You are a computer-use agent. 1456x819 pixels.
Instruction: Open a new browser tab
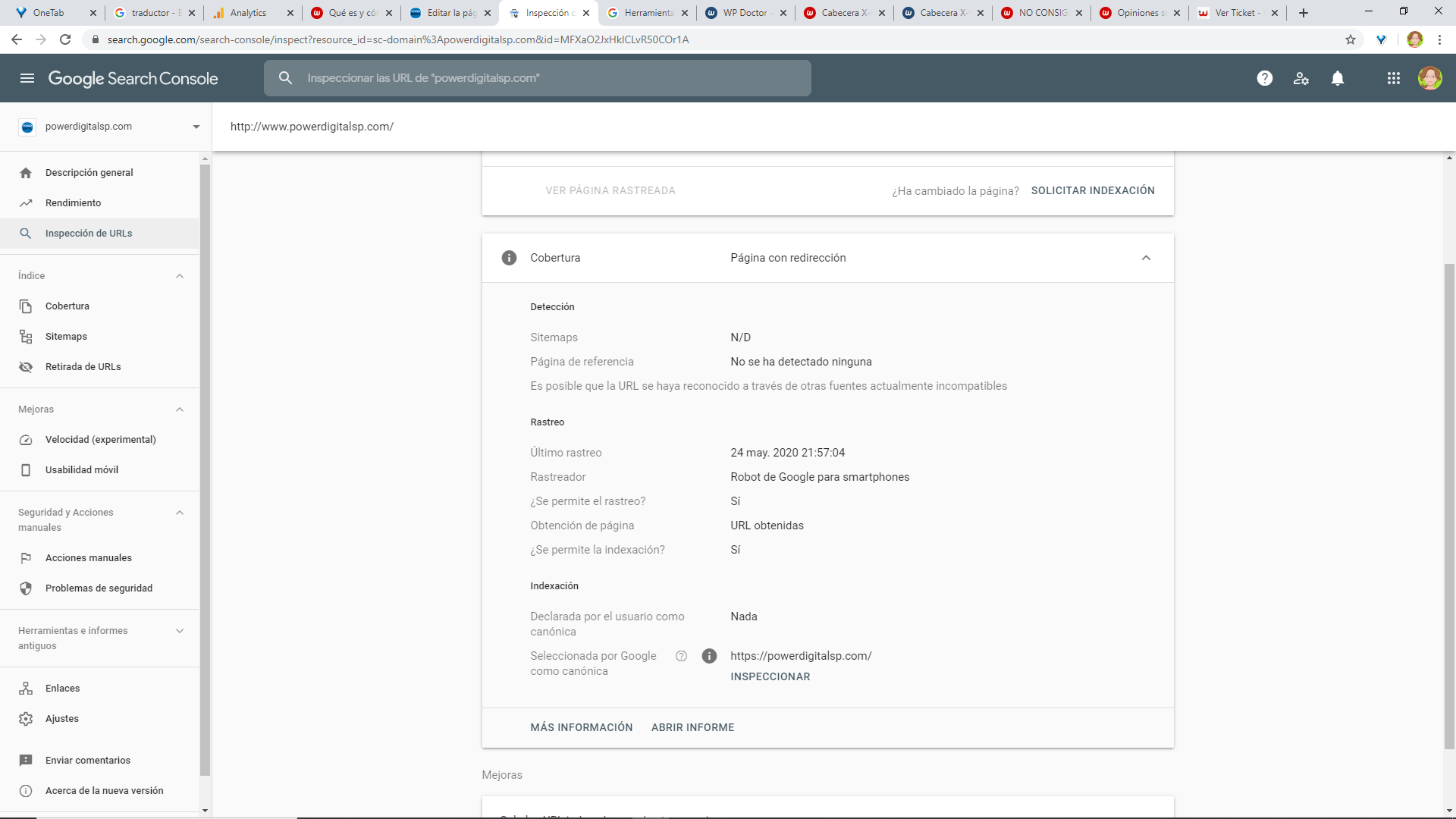coord(1304,13)
